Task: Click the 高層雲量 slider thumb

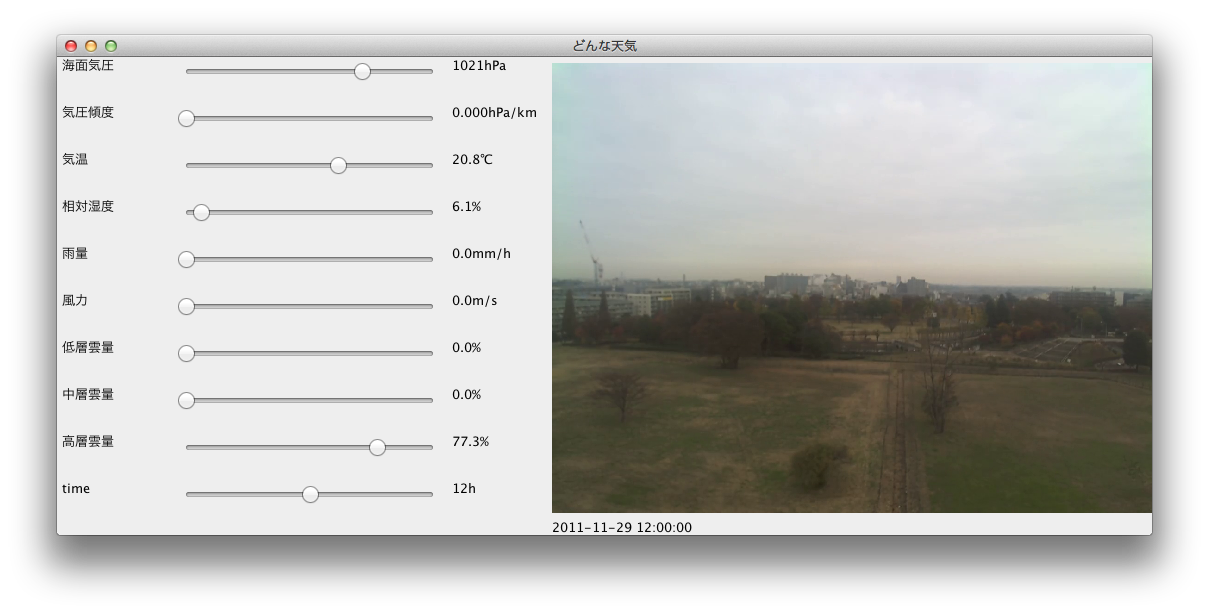Action: 377,447
